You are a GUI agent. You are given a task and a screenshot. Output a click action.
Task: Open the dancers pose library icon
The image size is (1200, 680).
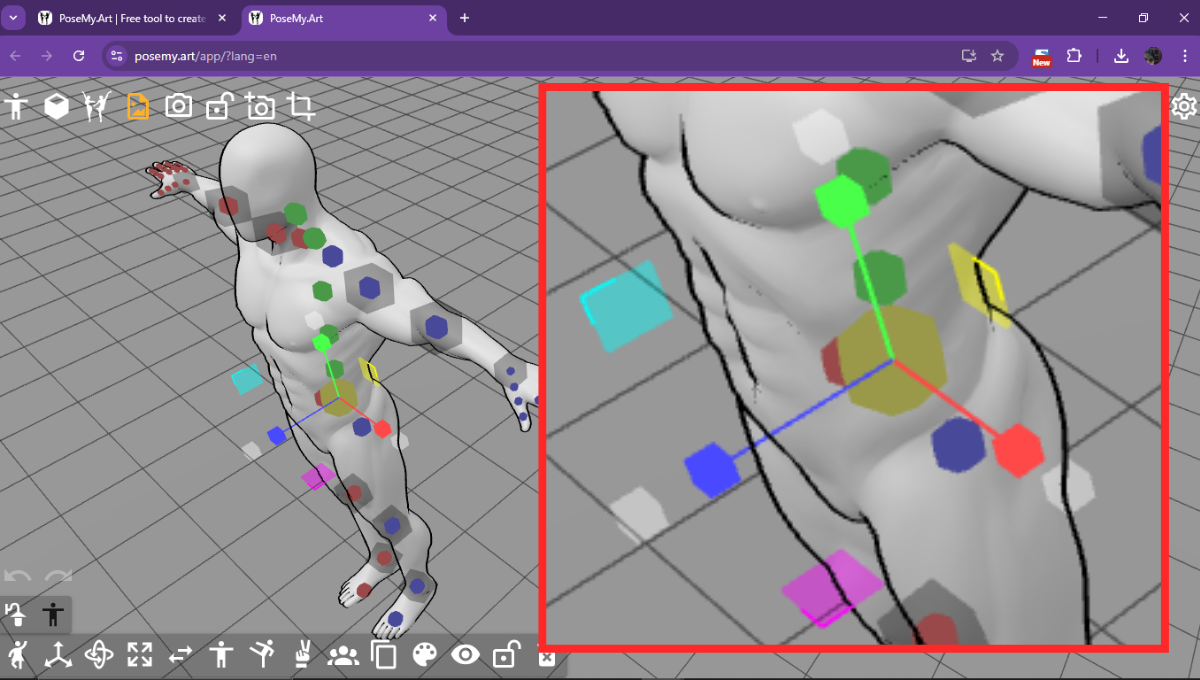tap(97, 105)
